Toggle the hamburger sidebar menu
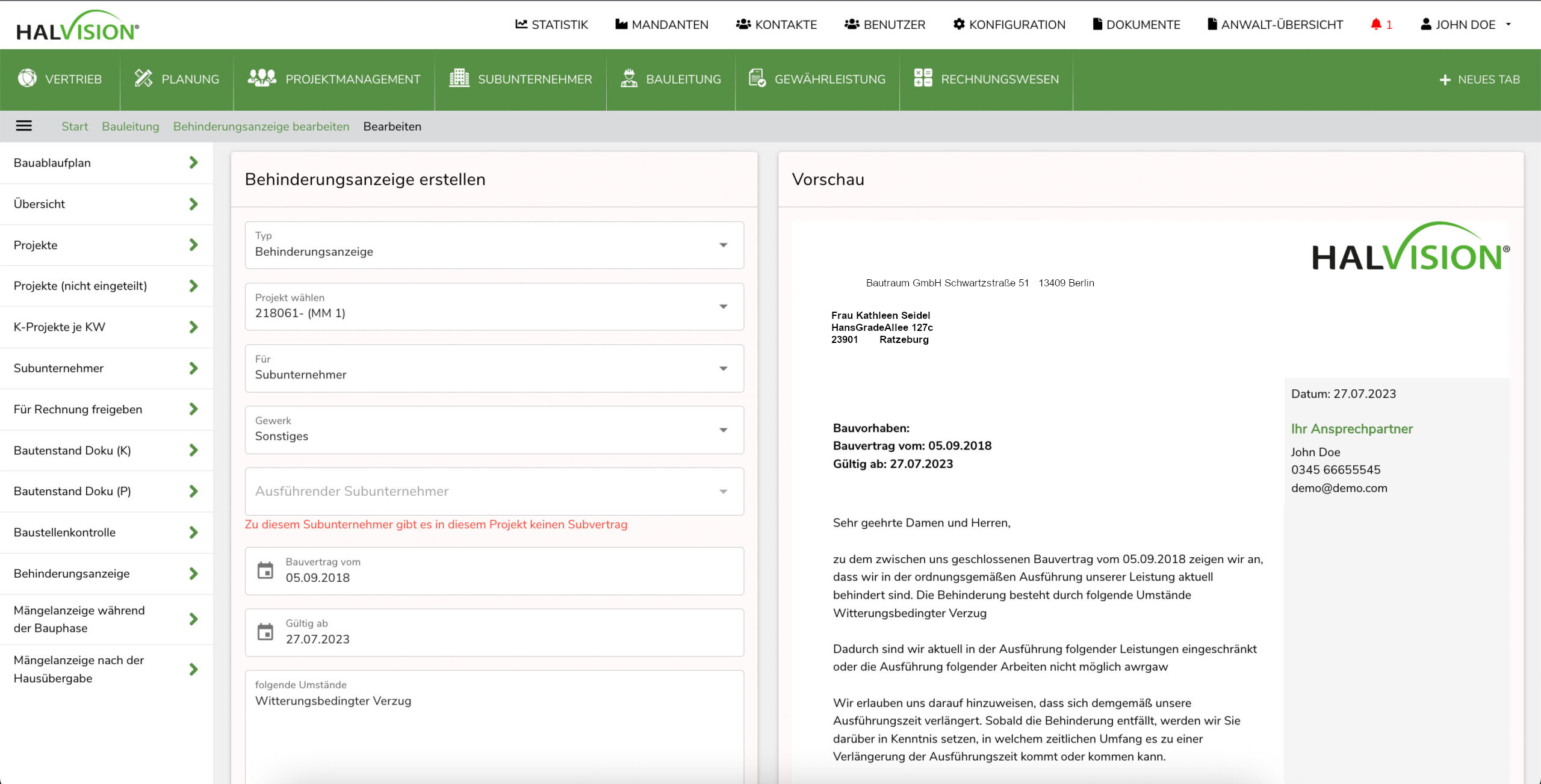Screen dimensions: 1541x784 click(24, 126)
